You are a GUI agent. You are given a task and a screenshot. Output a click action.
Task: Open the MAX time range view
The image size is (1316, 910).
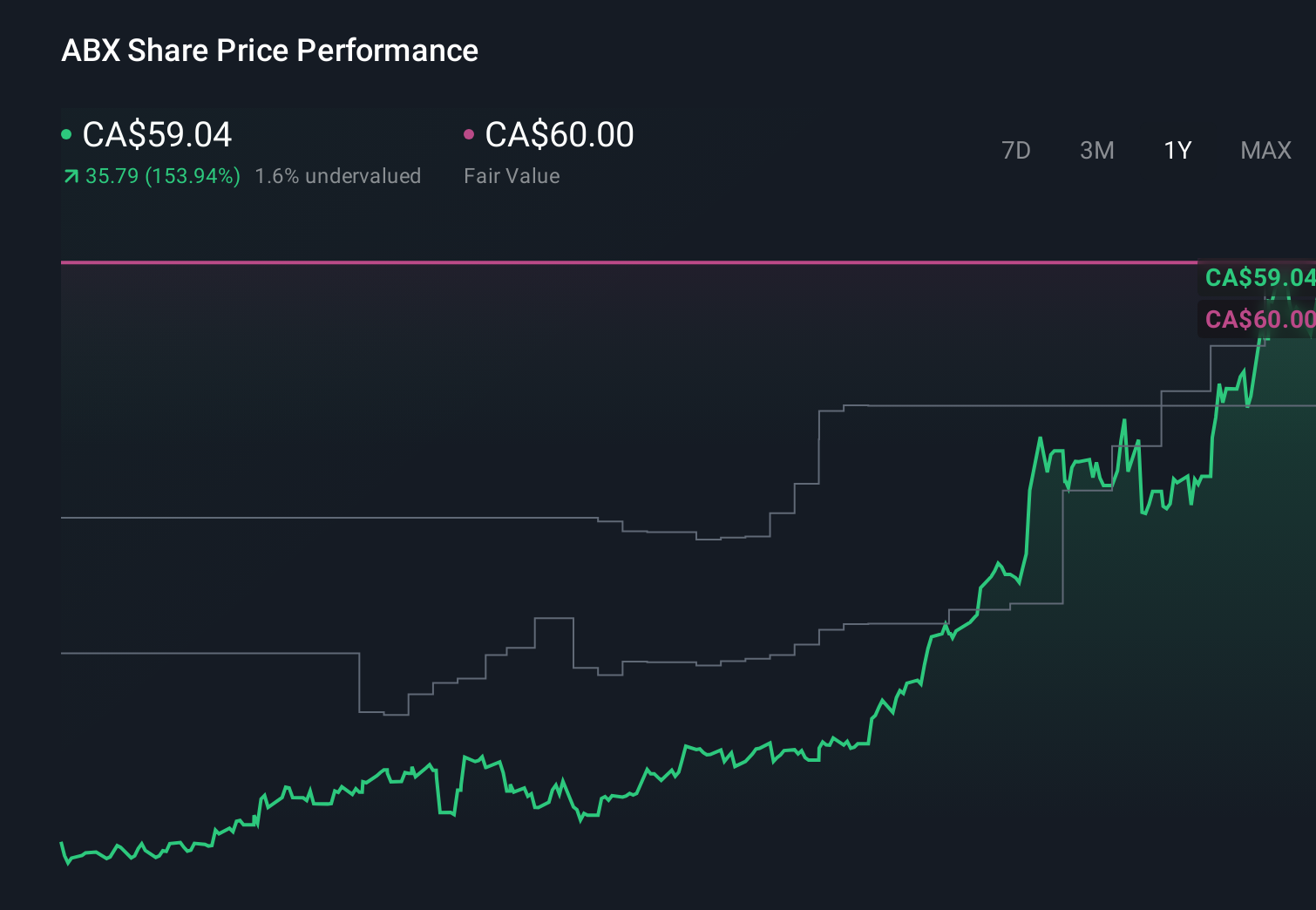pos(1265,150)
